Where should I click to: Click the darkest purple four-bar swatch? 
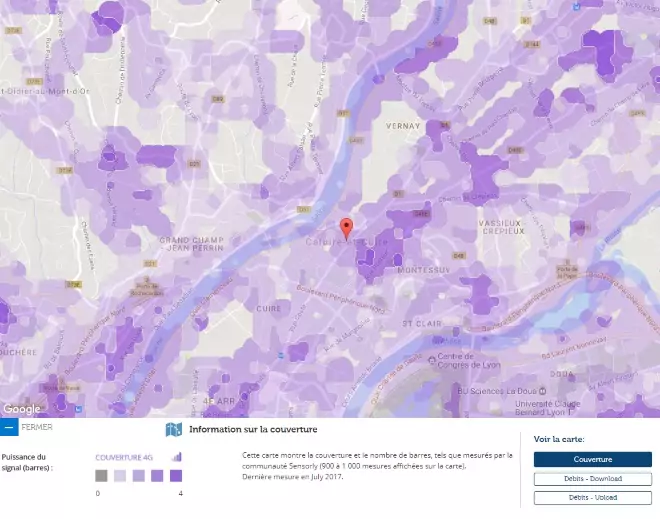click(x=176, y=476)
